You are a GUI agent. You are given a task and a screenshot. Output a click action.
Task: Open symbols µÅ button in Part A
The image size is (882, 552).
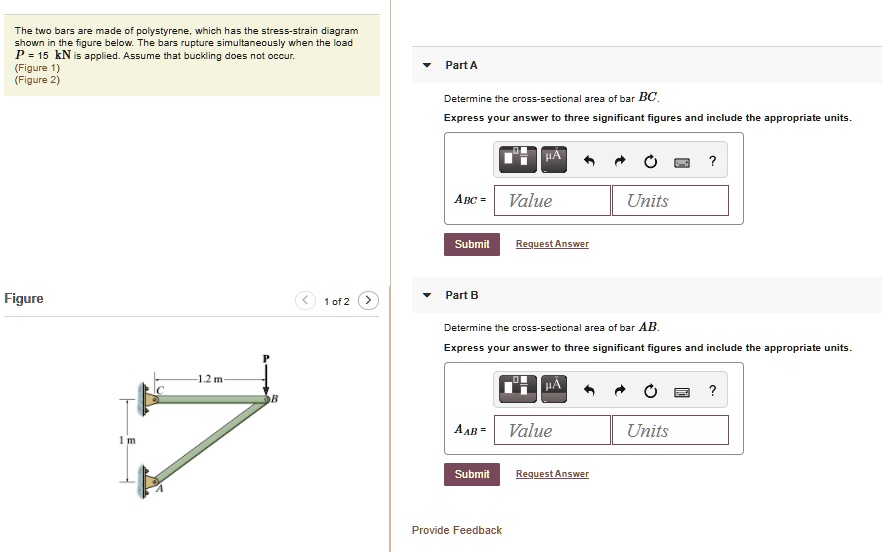554,159
